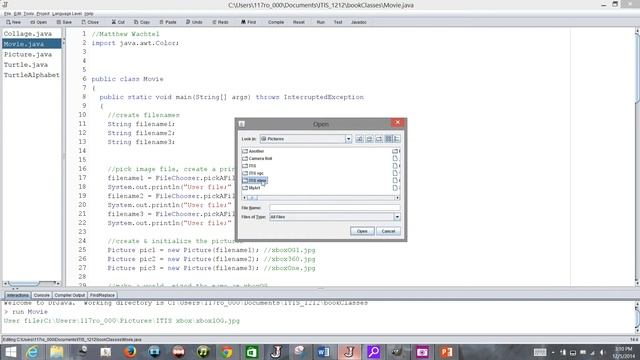The width and height of the screenshot is (640, 360).
Task: Open the Help menu
Action: click(89, 13)
